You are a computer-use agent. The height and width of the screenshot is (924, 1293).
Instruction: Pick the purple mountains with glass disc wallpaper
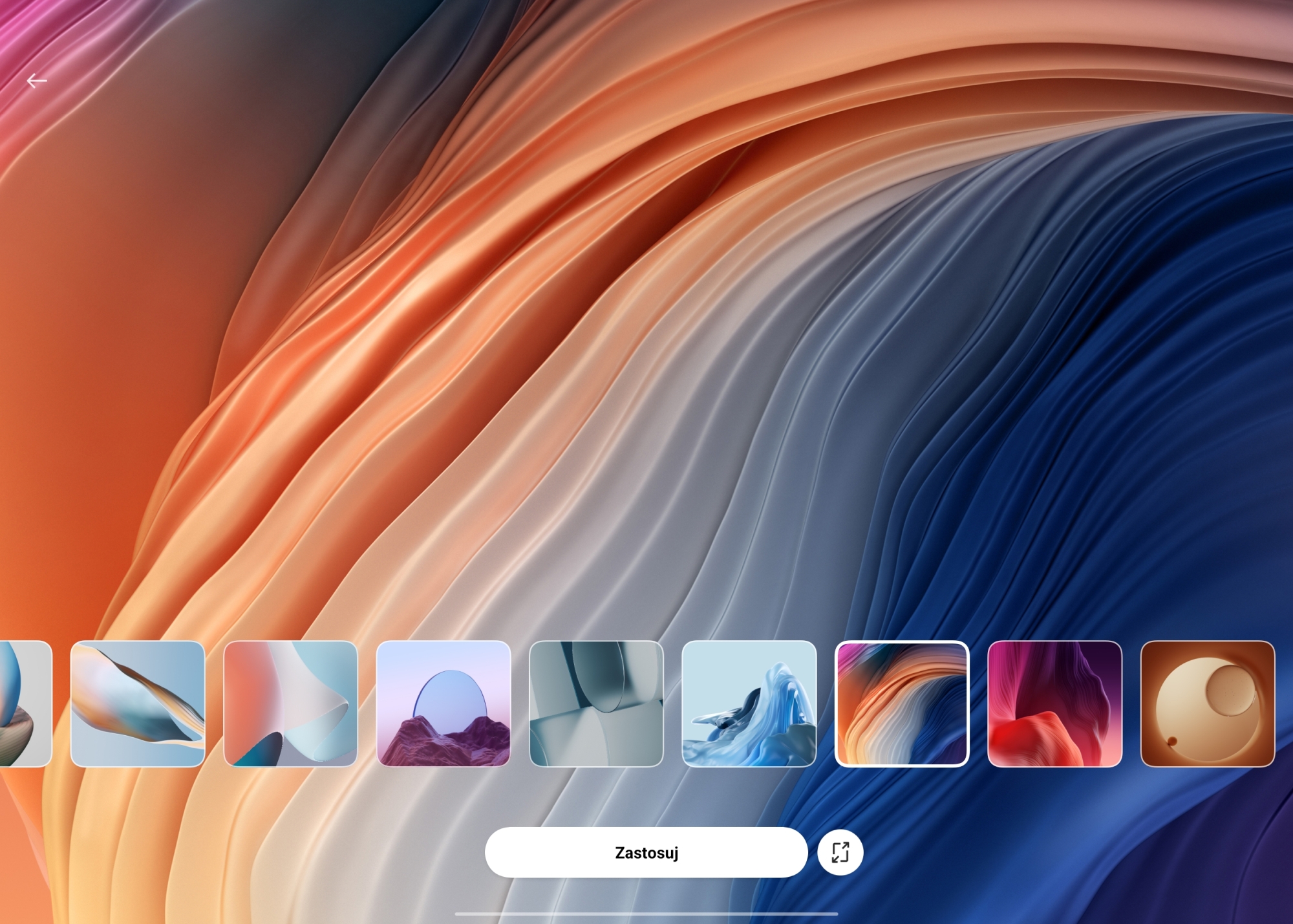[x=443, y=704]
